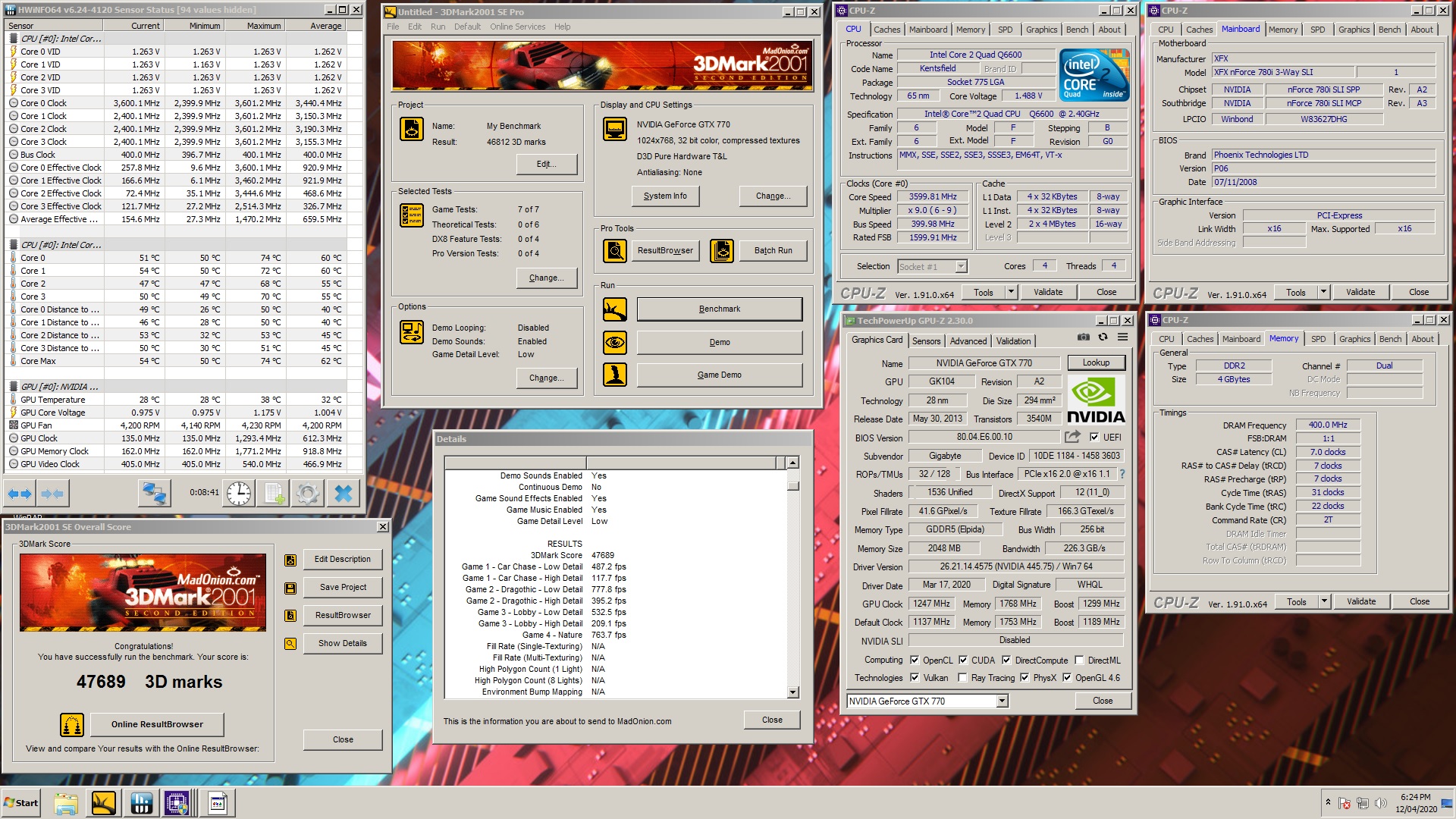Toggle the DirectCompute checkbox
The height and width of the screenshot is (819, 1456).
coord(1006,661)
